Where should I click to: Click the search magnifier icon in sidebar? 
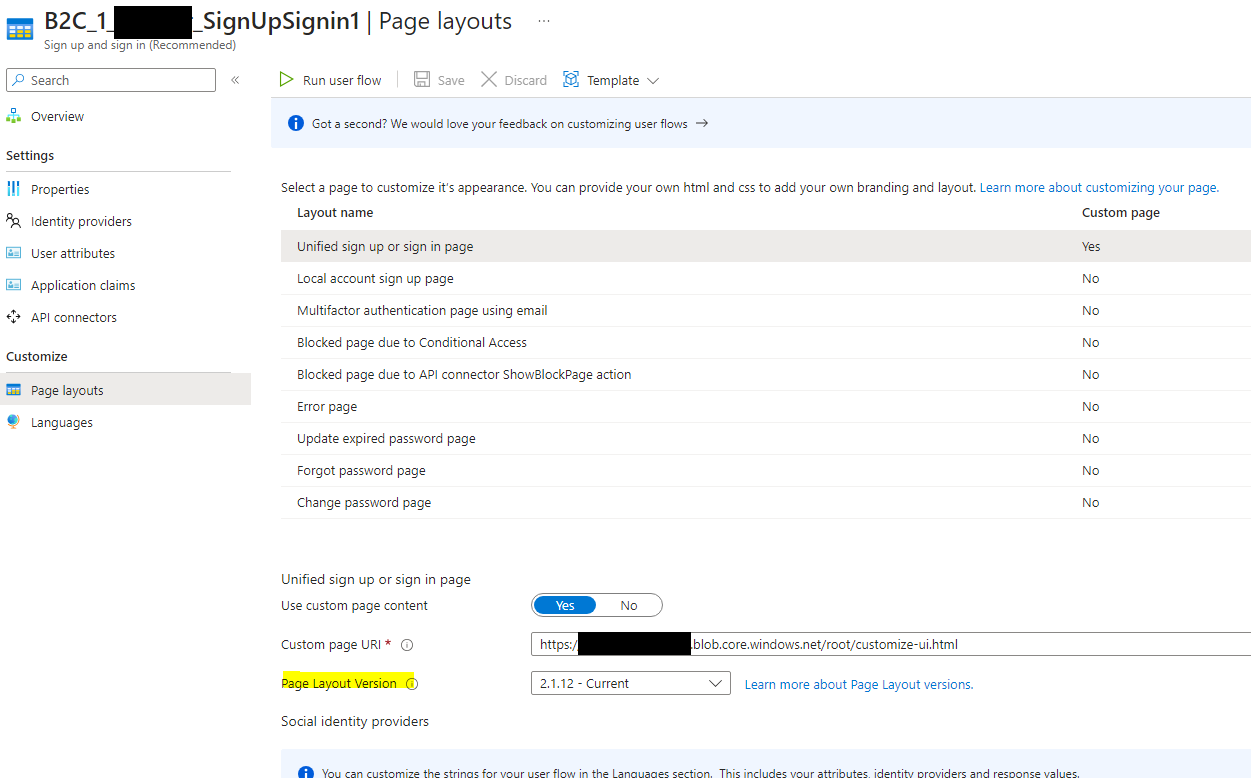click(17, 80)
